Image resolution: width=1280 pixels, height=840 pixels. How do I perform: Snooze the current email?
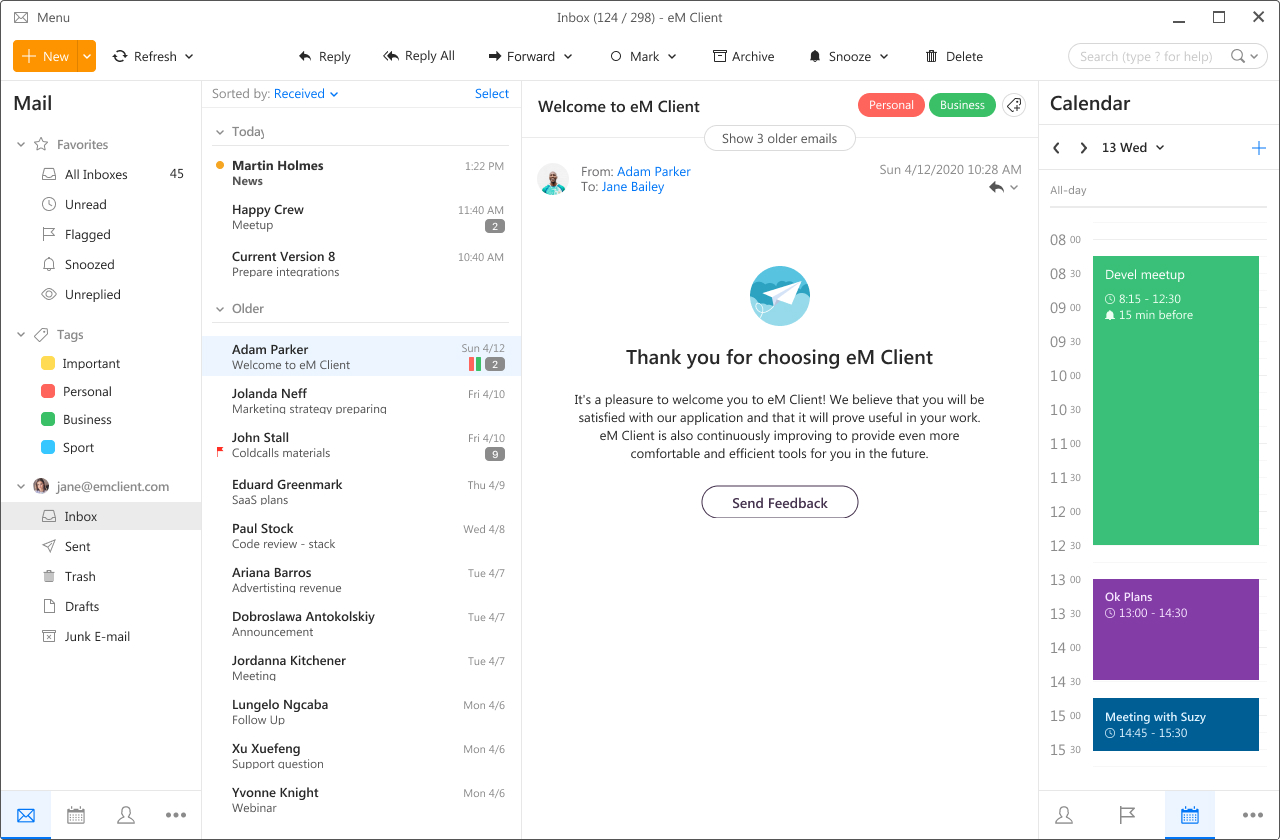click(840, 56)
